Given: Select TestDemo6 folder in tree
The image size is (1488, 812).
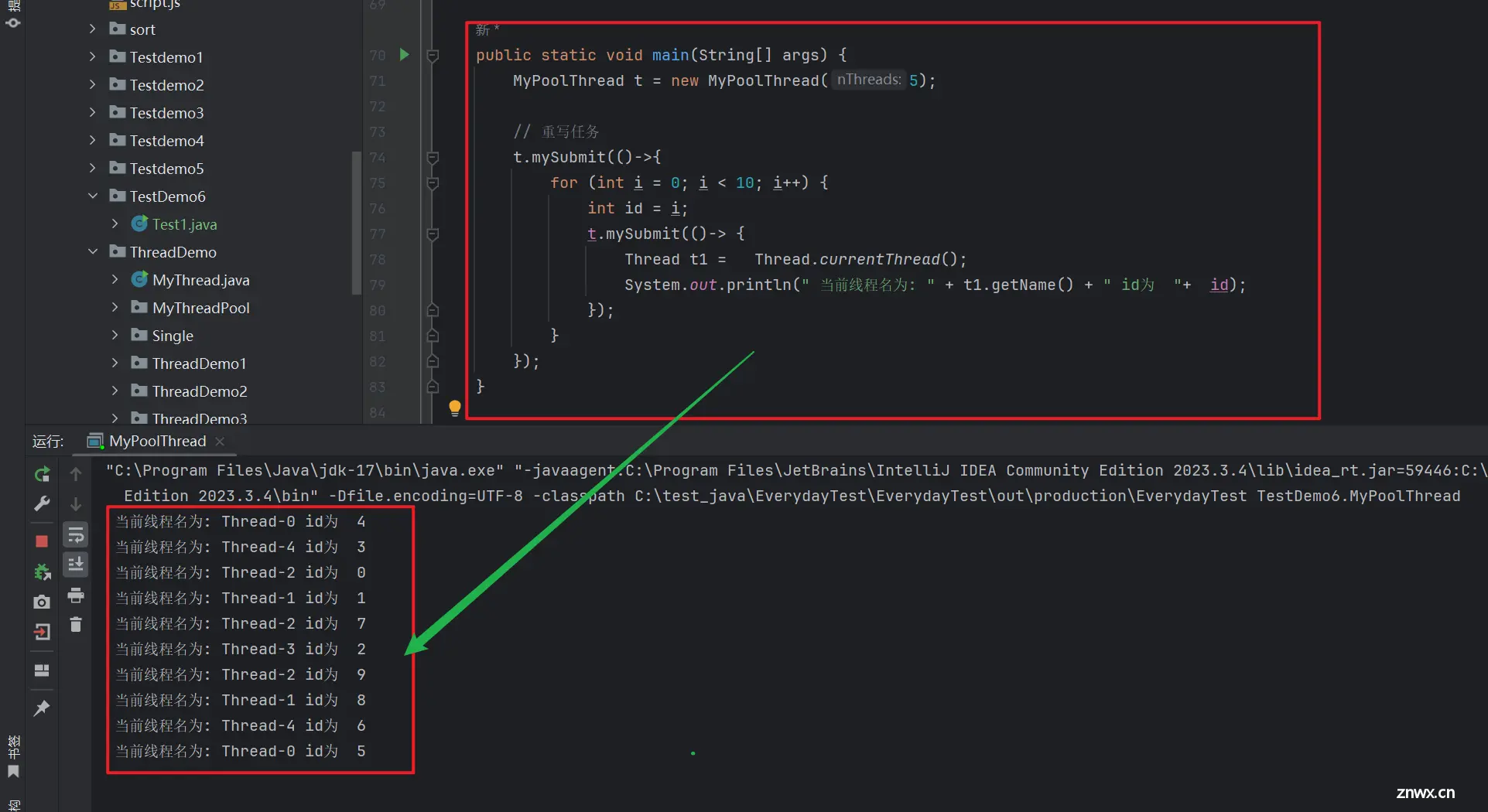Looking at the screenshot, I should pyautogui.click(x=167, y=196).
